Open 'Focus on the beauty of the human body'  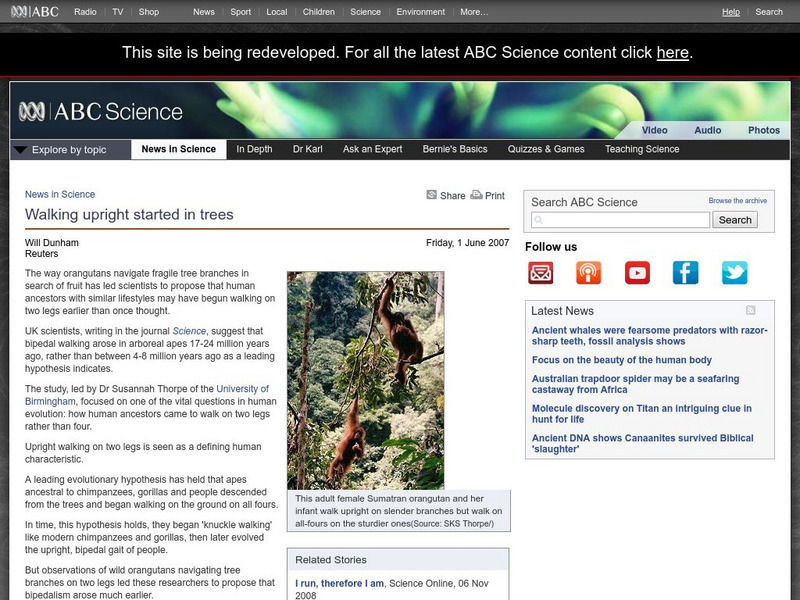[621, 360]
